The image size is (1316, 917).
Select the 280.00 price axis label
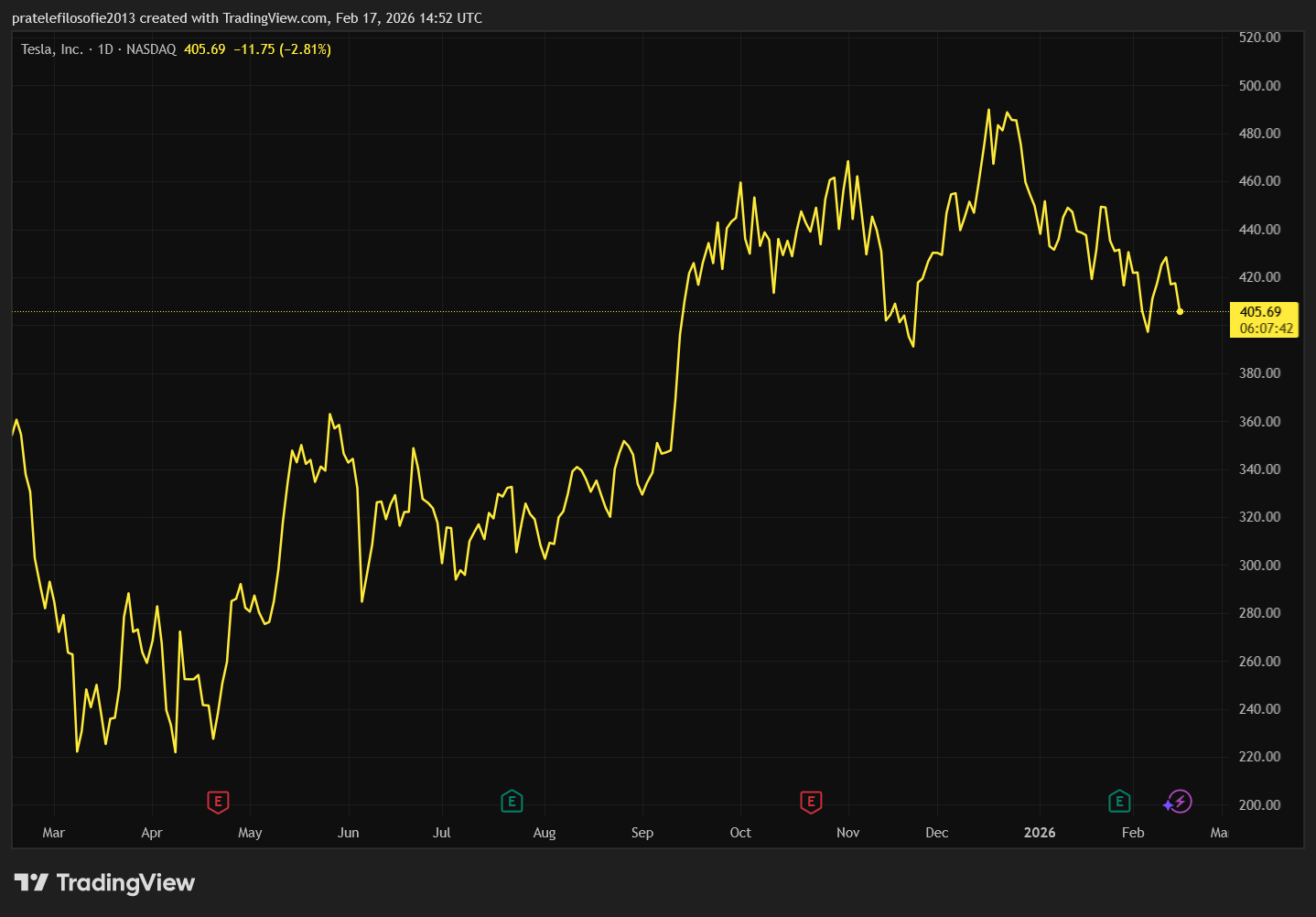(1259, 613)
